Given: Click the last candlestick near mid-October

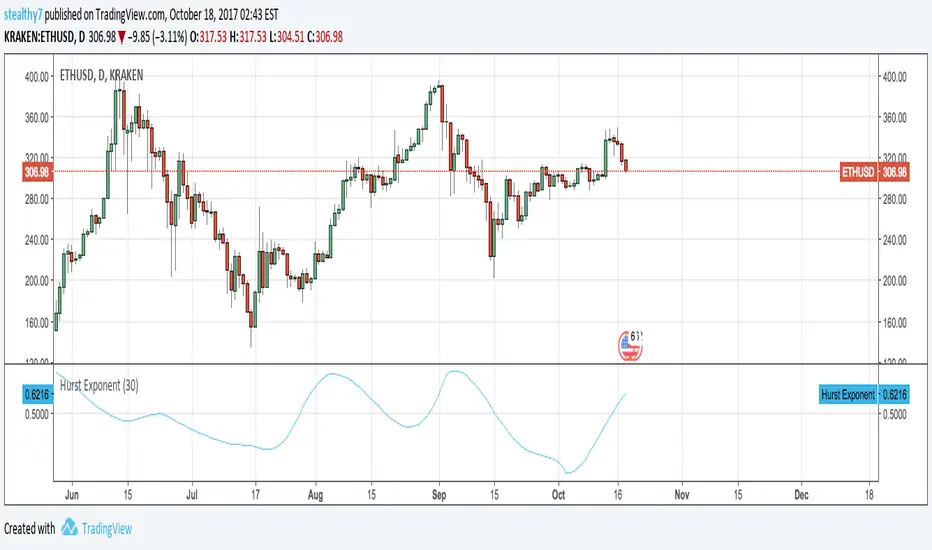Looking at the screenshot, I should (626, 165).
